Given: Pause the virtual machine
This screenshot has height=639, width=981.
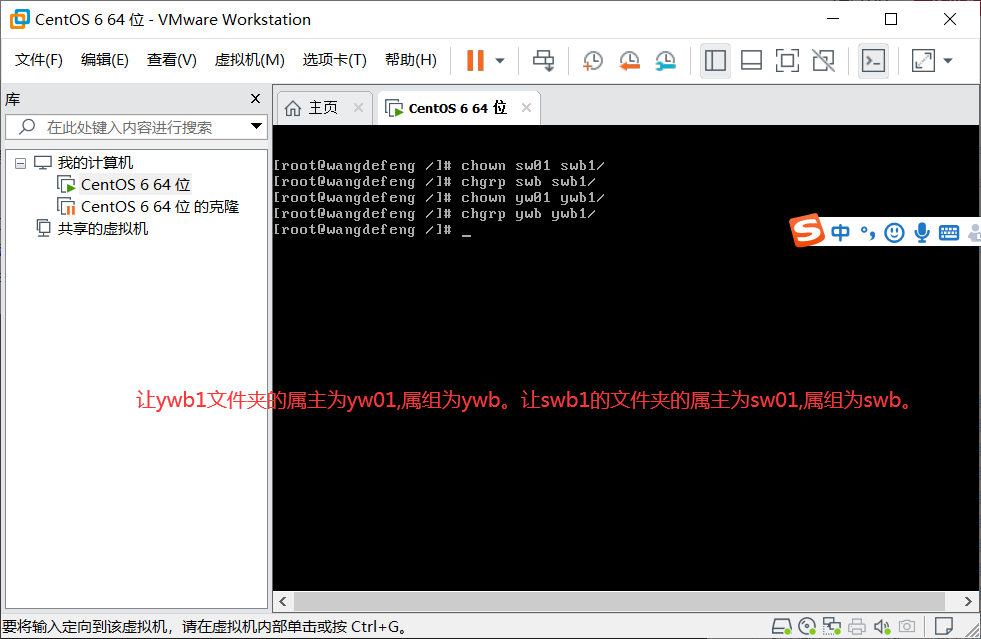Looking at the screenshot, I should coord(475,61).
